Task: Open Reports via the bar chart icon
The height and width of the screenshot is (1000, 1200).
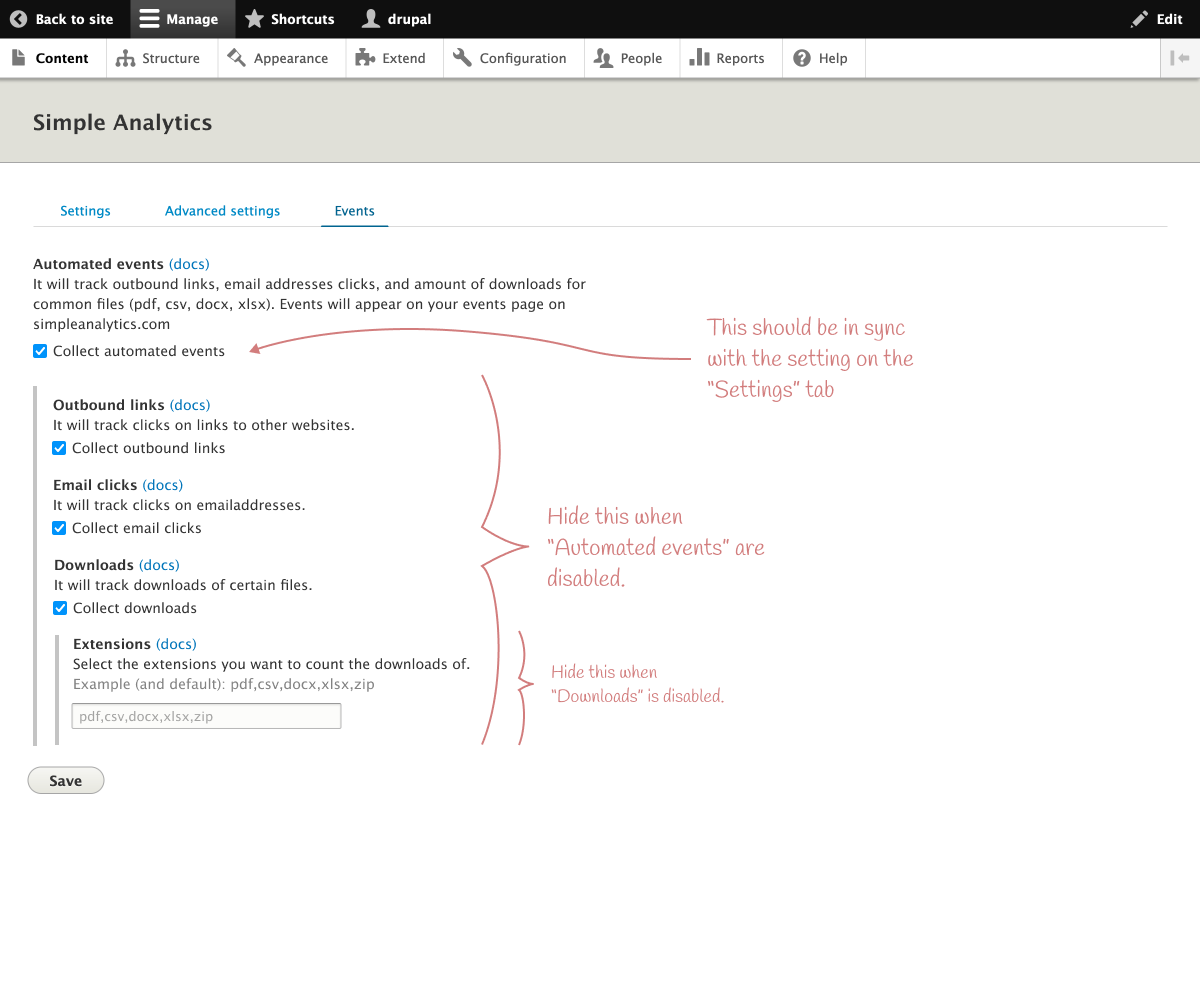Action: coord(700,58)
